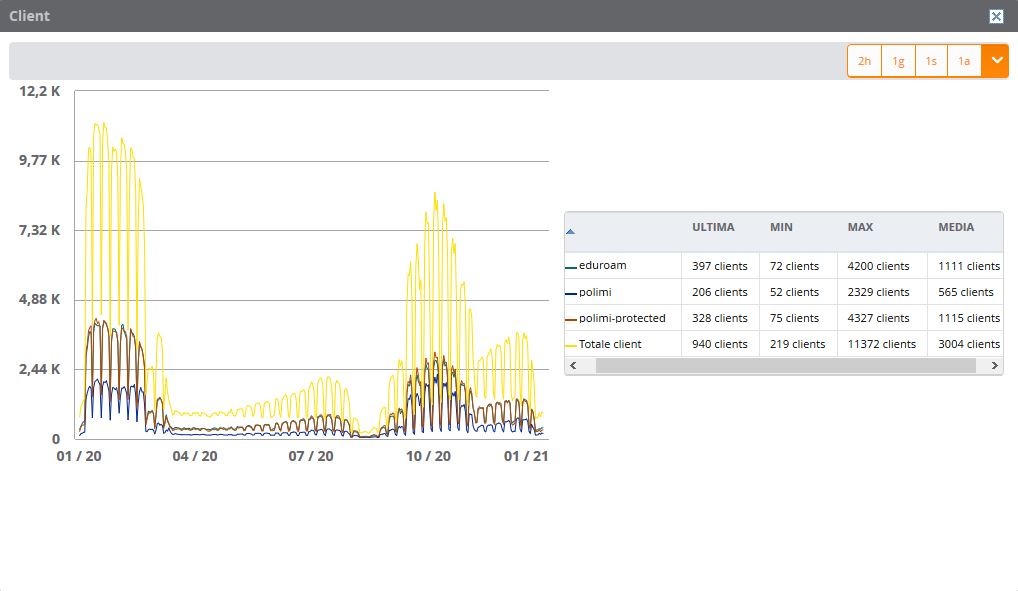Sort by ULTIMA column
This screenshot has height=591, width=1018.
coord(713,227)
